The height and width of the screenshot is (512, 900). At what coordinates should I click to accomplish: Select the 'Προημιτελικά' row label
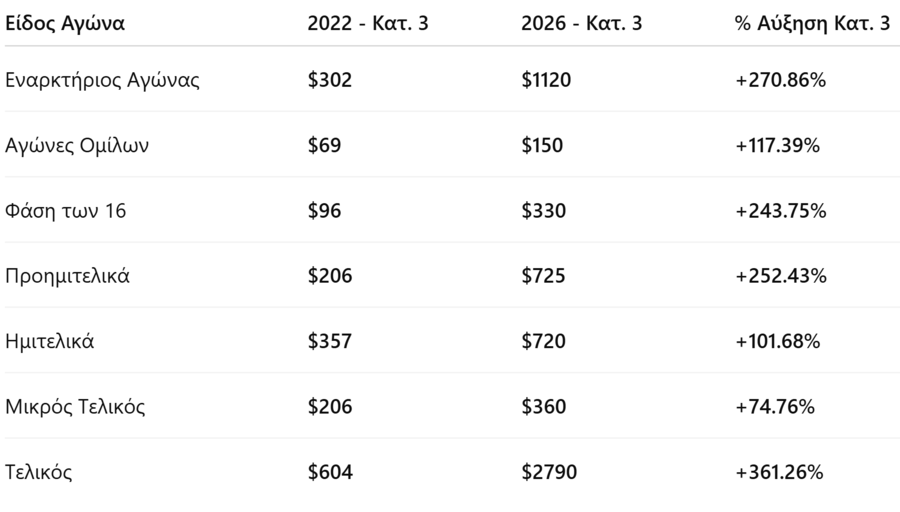click(x=67, y=276)
